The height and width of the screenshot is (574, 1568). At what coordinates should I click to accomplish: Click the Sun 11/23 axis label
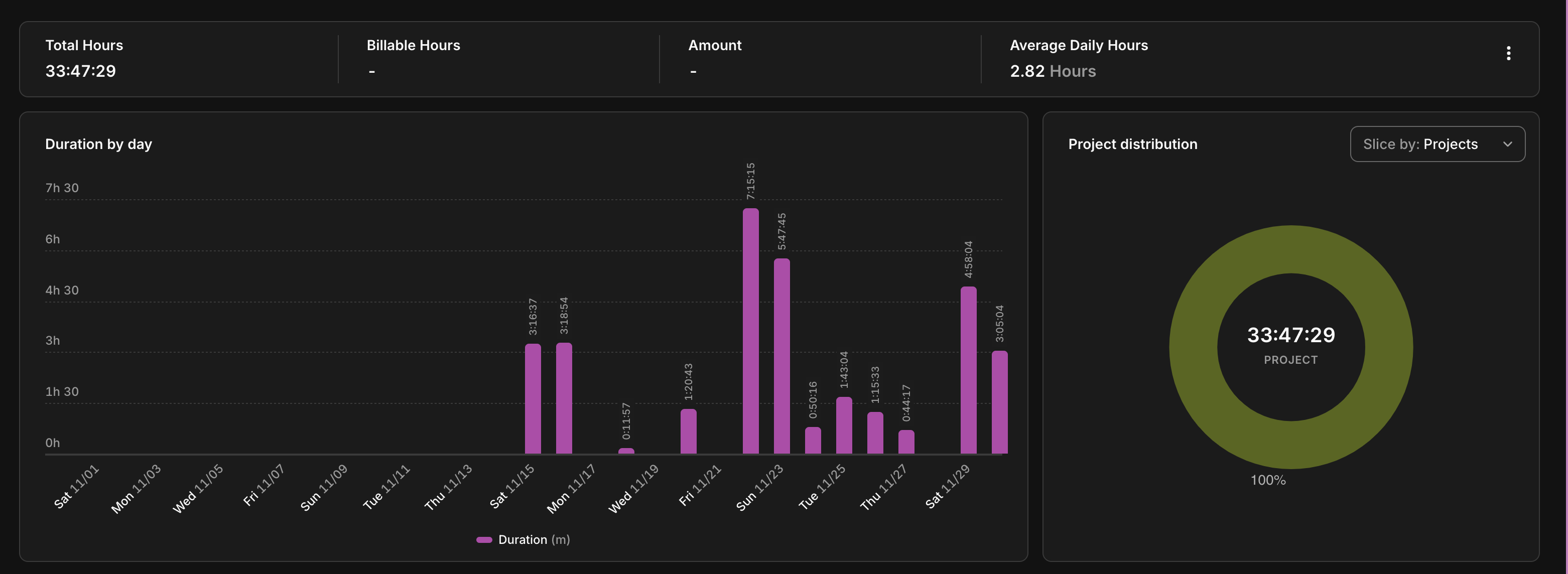(x=759, y=488)
